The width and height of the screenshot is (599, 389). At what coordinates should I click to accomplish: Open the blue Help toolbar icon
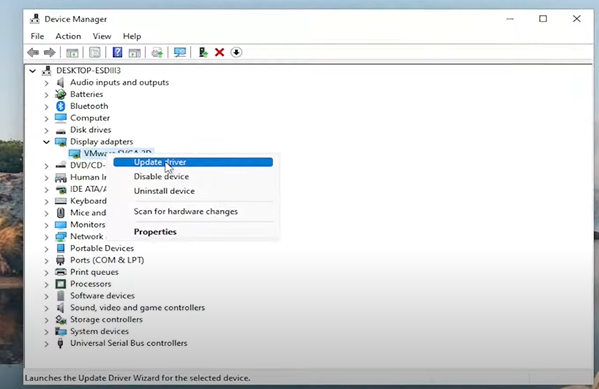(x=117, y=52)
